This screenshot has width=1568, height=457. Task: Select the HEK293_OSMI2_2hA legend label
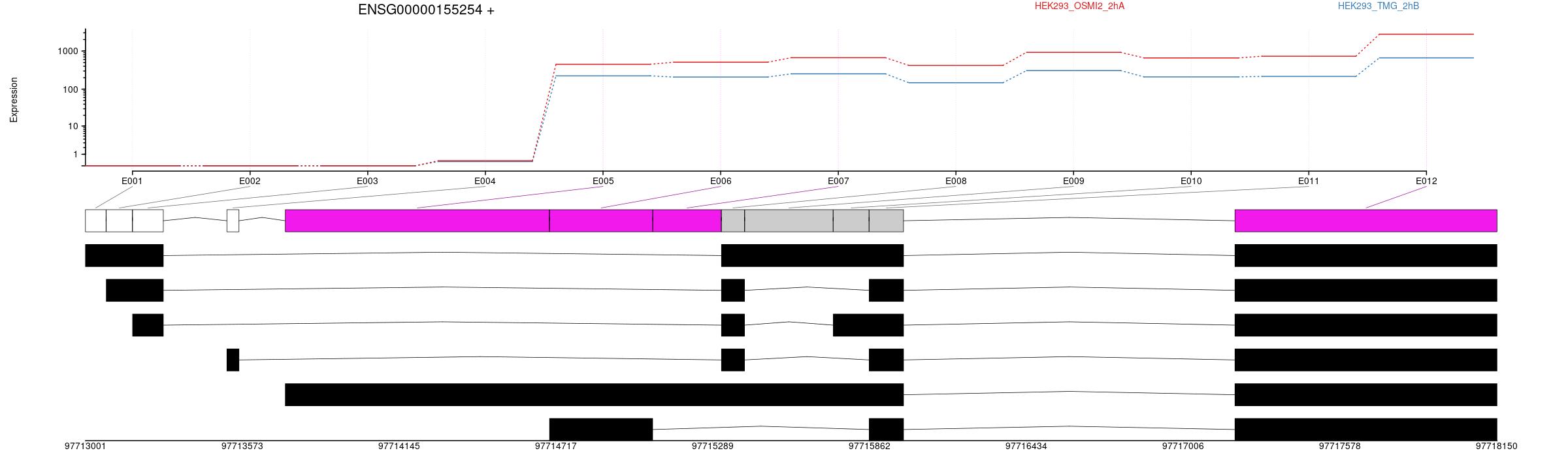click(x=1079, y=6)
